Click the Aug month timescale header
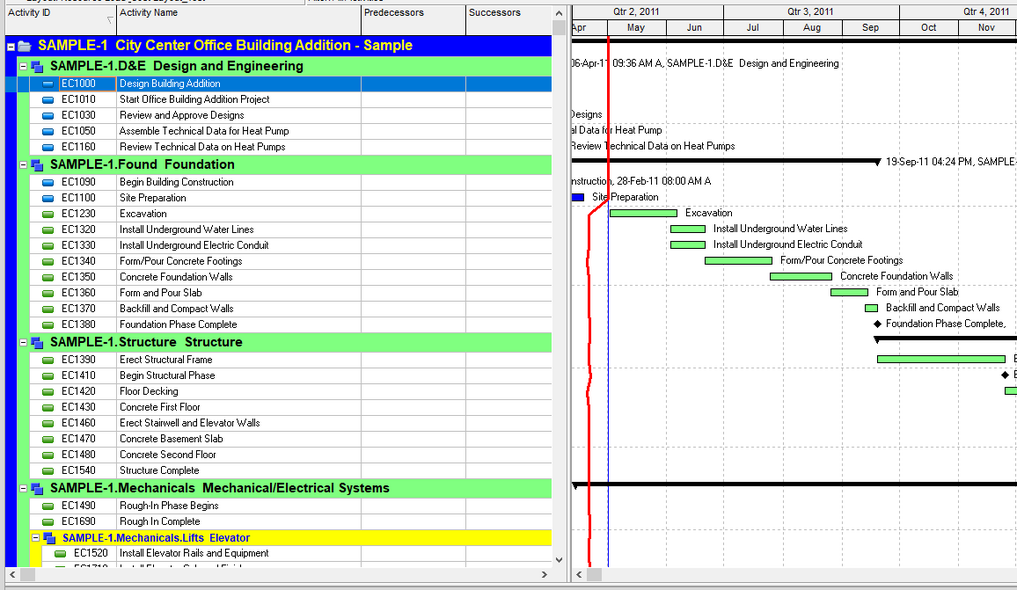The height and width of the screenshot is (590, 1017). (812, 27)
